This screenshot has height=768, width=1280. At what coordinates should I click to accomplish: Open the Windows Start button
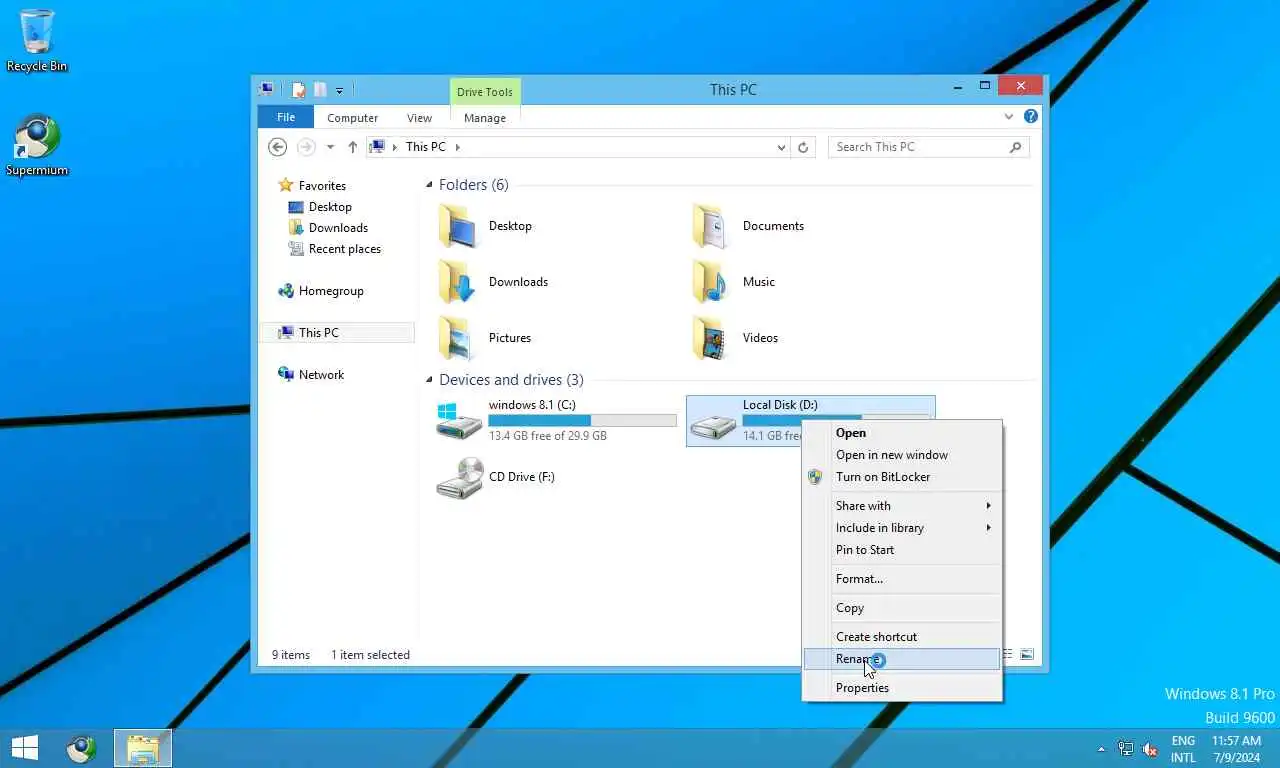24,748
